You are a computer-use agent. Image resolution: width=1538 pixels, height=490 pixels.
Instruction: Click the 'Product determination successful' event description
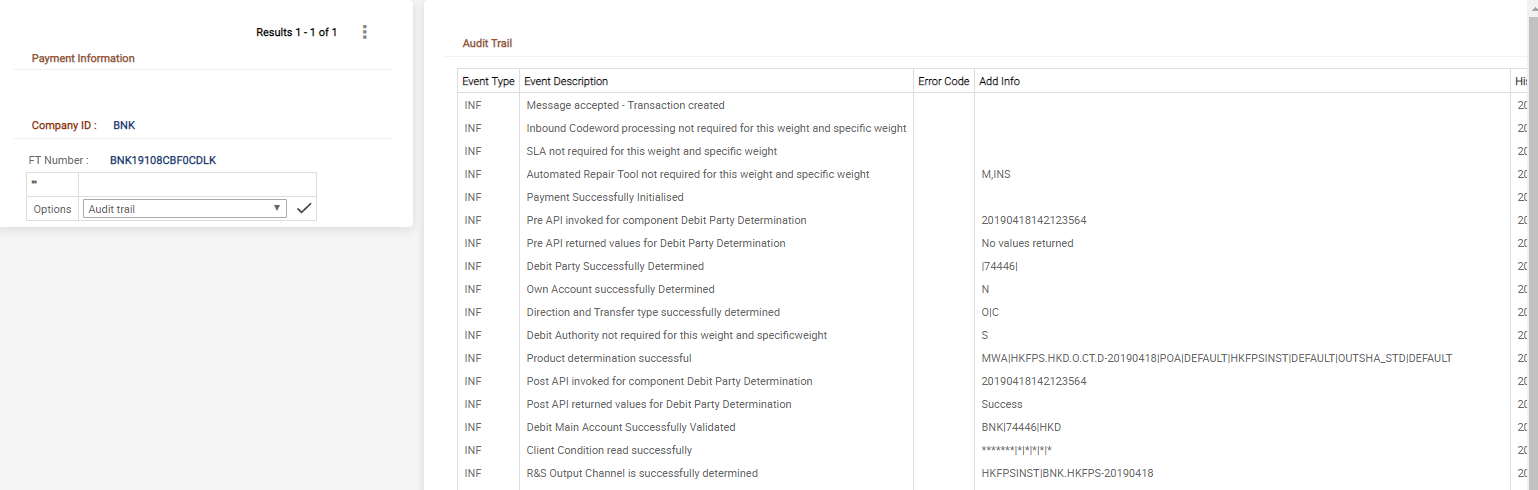pyautogui.click(x=608, y=358)
